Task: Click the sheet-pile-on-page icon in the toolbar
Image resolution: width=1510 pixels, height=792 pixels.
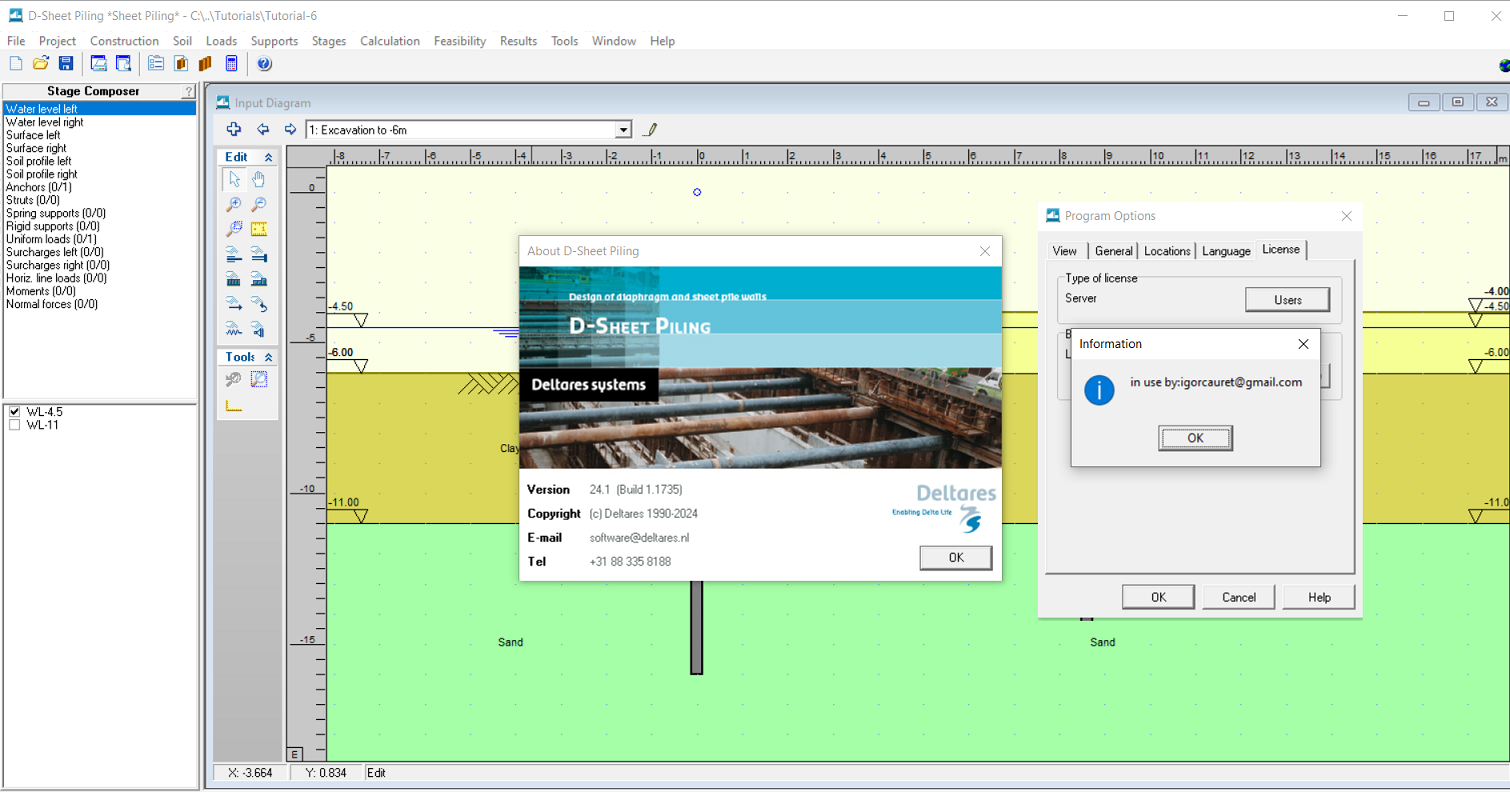Action: (181, 64)
